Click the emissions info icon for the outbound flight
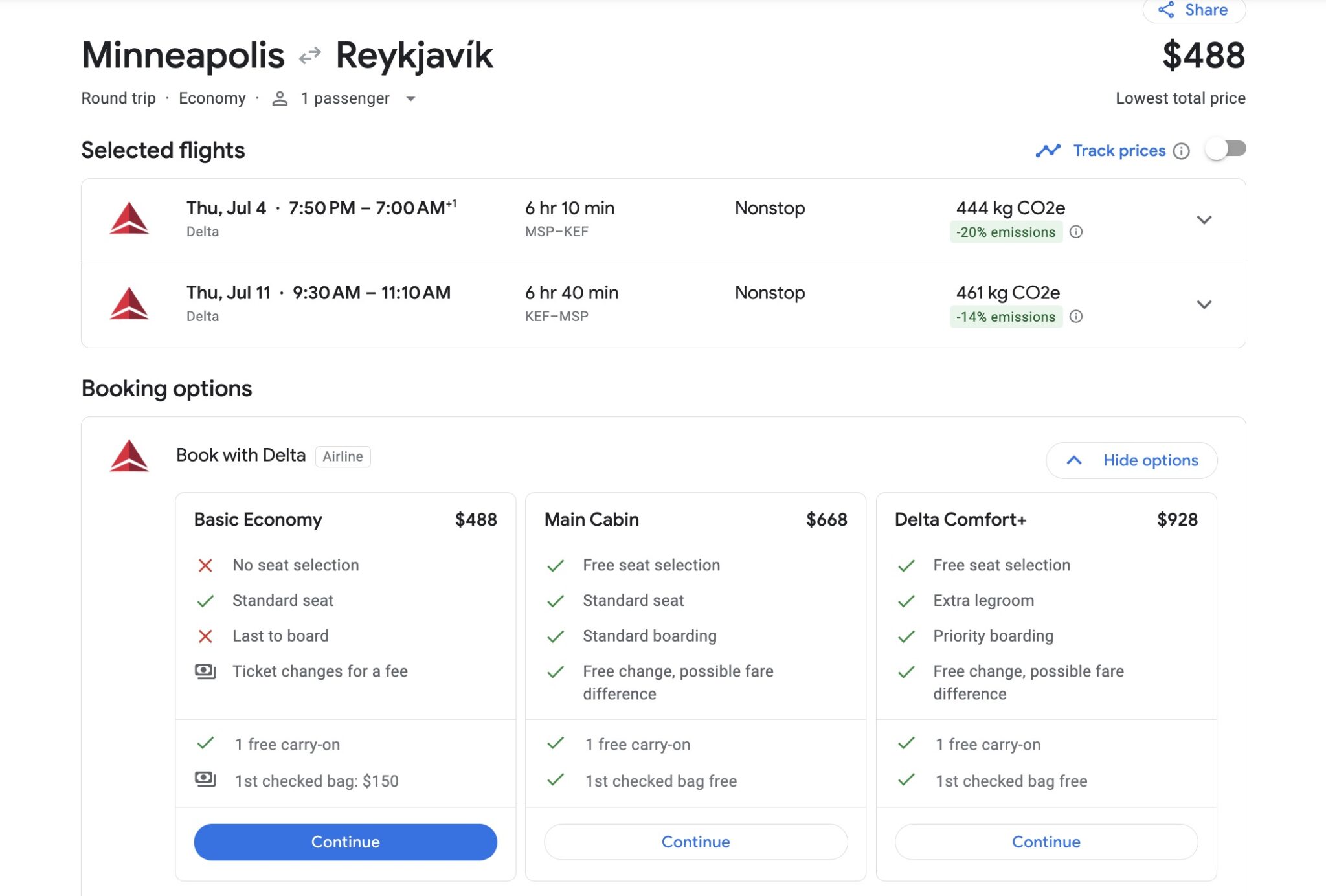 pos(1077,232)
